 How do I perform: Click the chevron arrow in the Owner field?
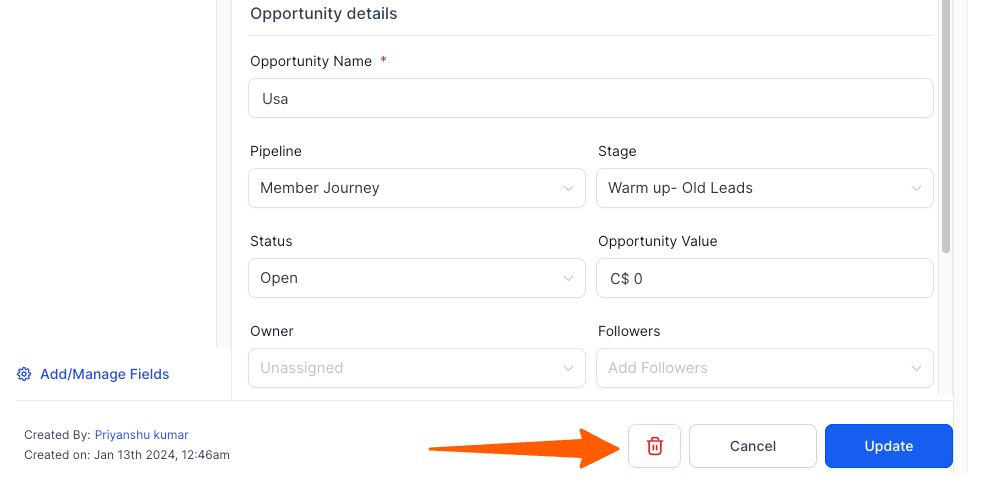coord(568,368)
